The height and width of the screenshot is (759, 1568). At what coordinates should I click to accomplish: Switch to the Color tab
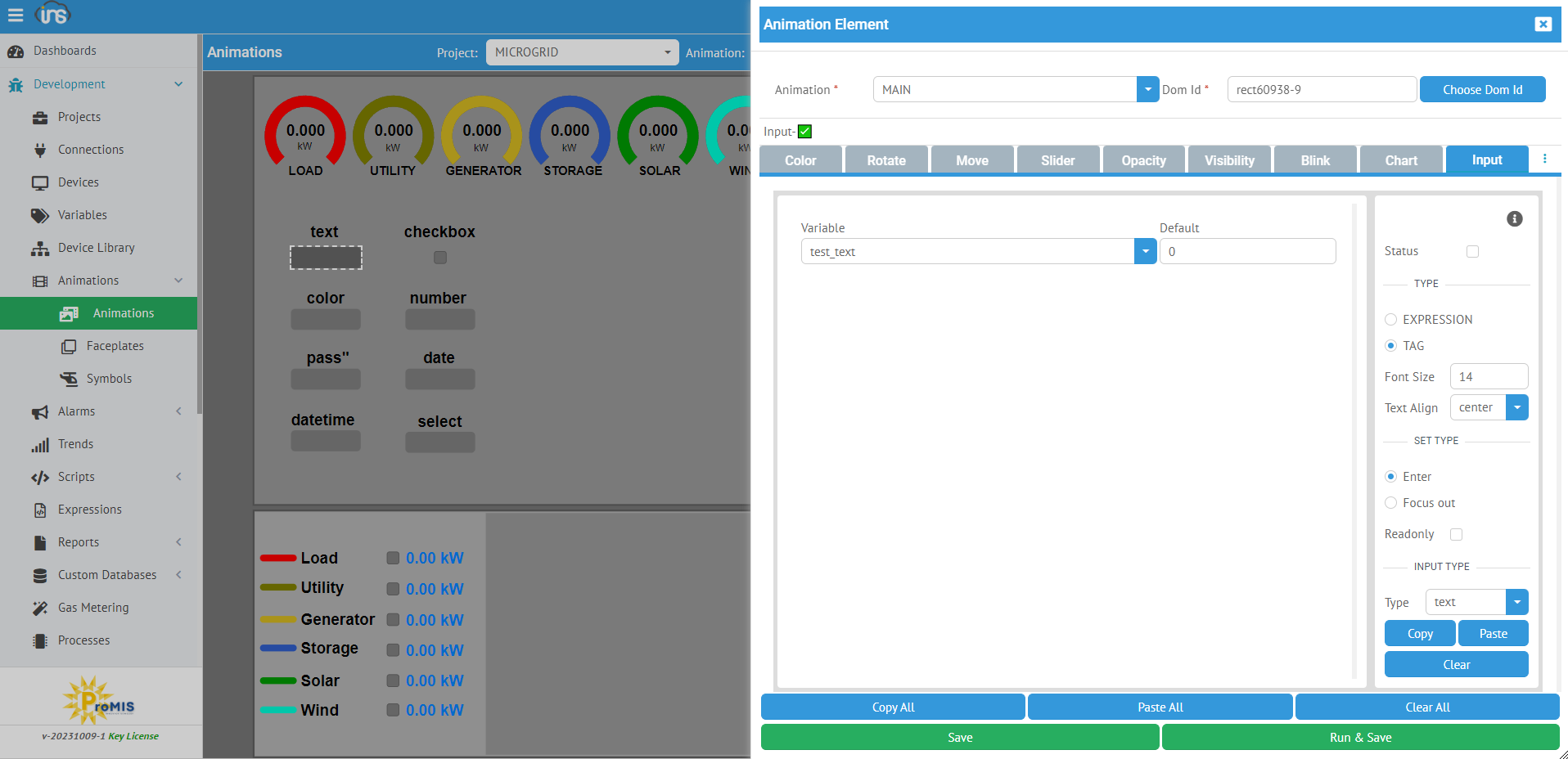[800, 159]
